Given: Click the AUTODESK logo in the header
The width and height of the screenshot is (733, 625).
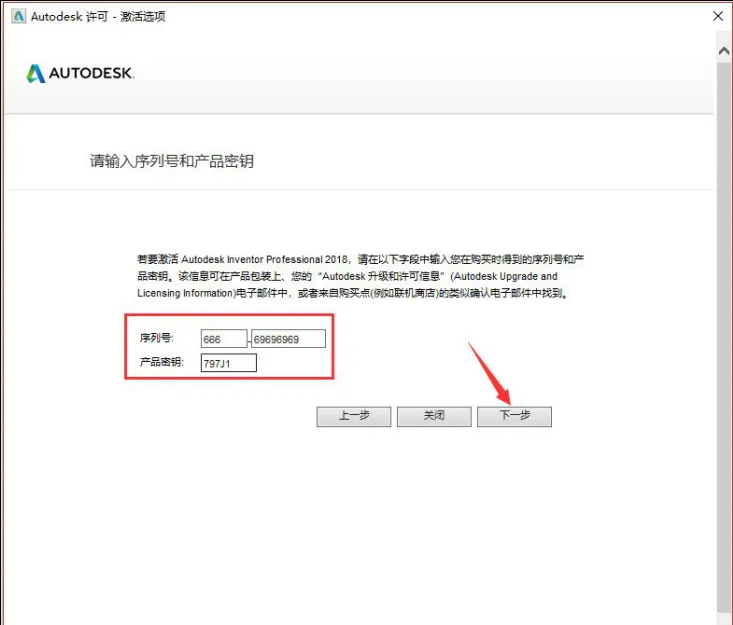Looking at the screenshot, I should 80,73.
